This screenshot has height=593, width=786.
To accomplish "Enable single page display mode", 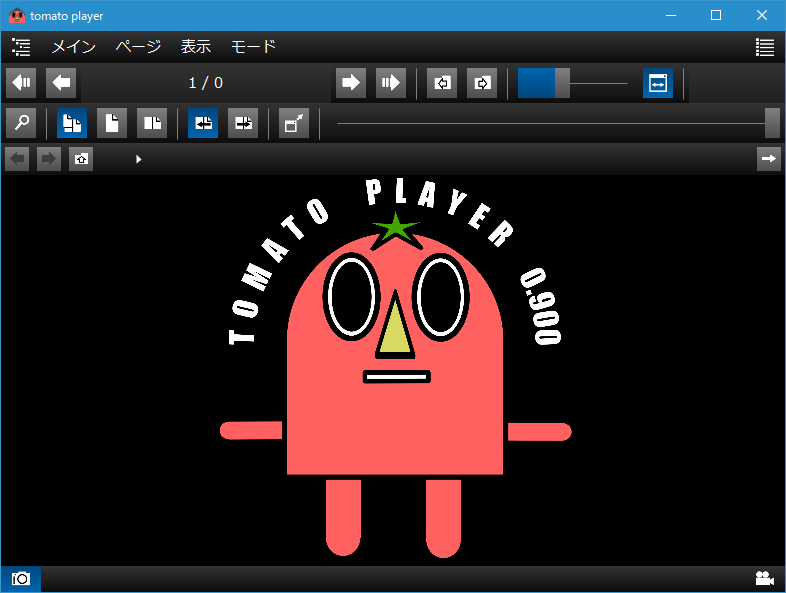I will tap(112, 123).
